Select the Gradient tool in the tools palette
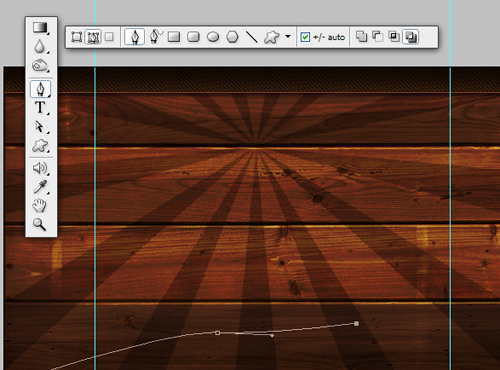The image size is (500, 370). click(40, 28)
